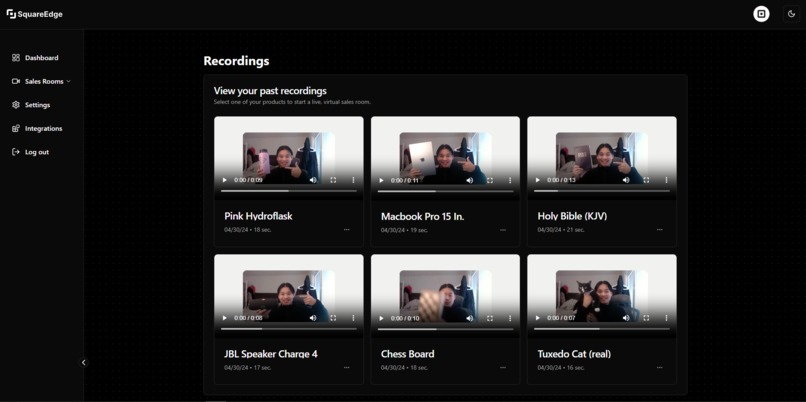Open the Macbook Pro card ellipsis menu

point(503,230)
